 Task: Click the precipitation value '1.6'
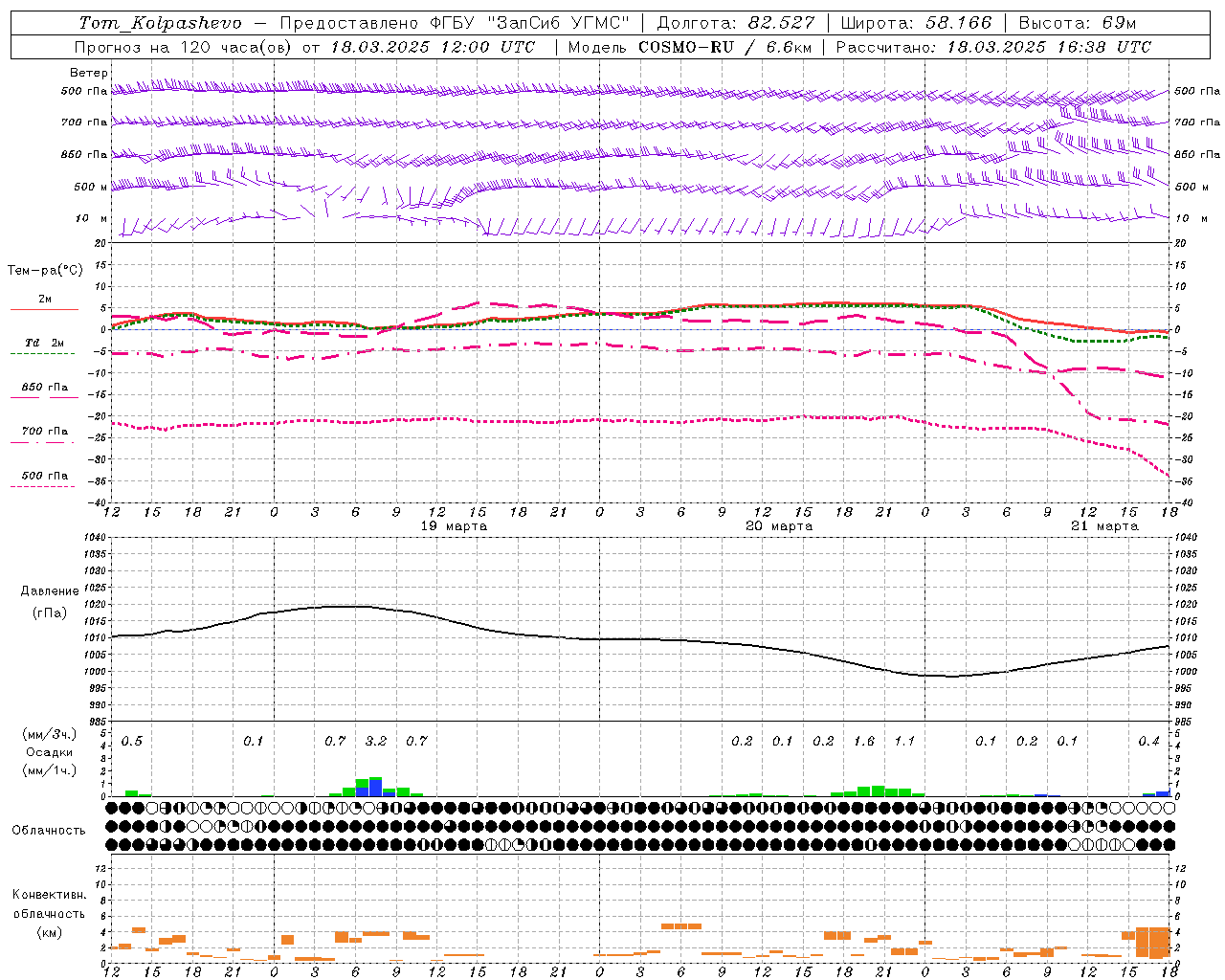point(864,742)
